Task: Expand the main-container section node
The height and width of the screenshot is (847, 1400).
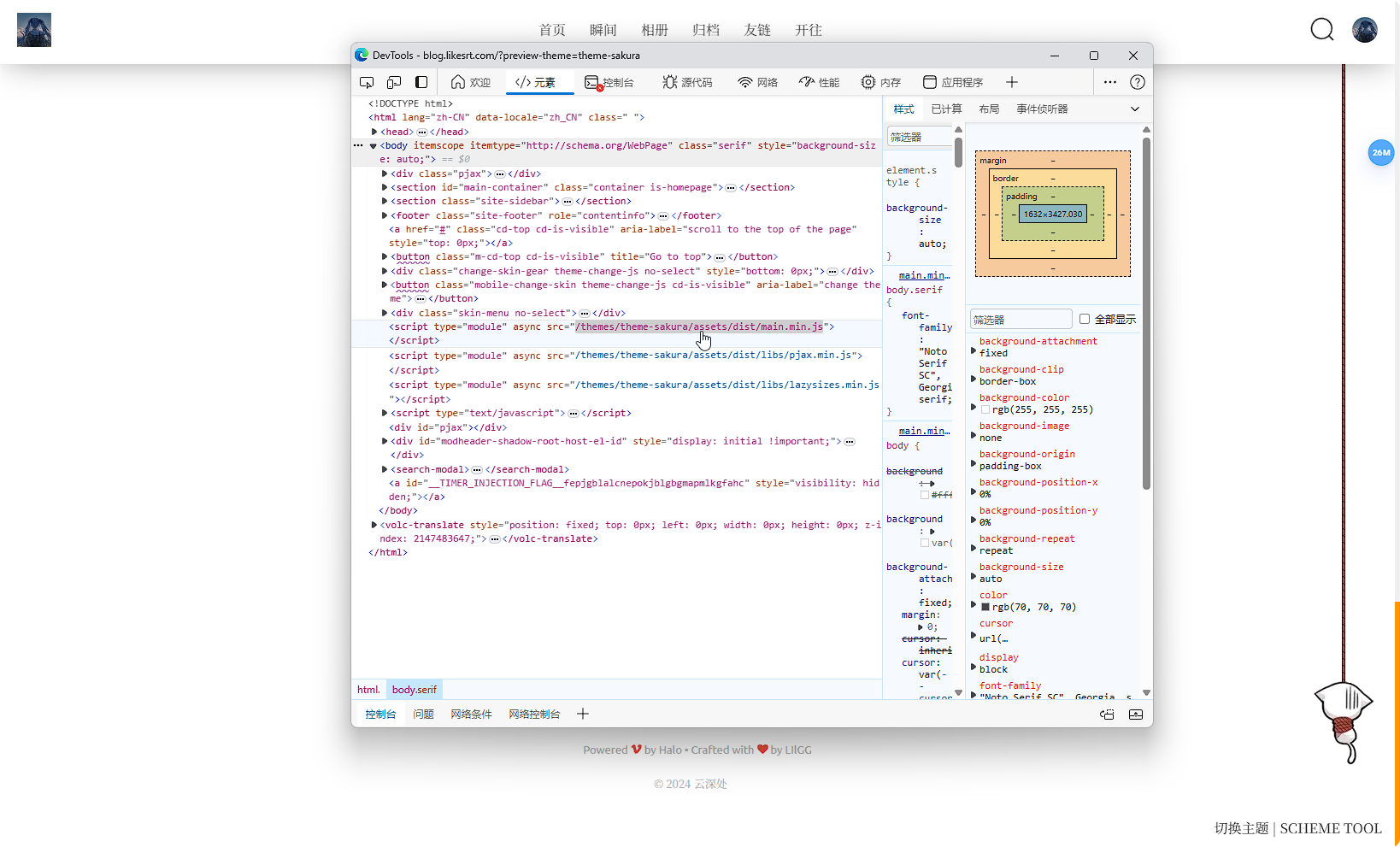Action: [385, 187]
